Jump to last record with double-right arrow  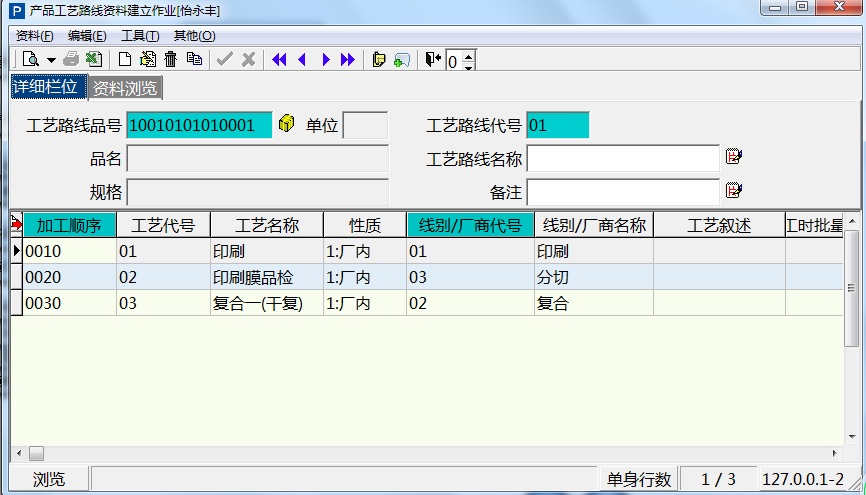tap(348, 59)
